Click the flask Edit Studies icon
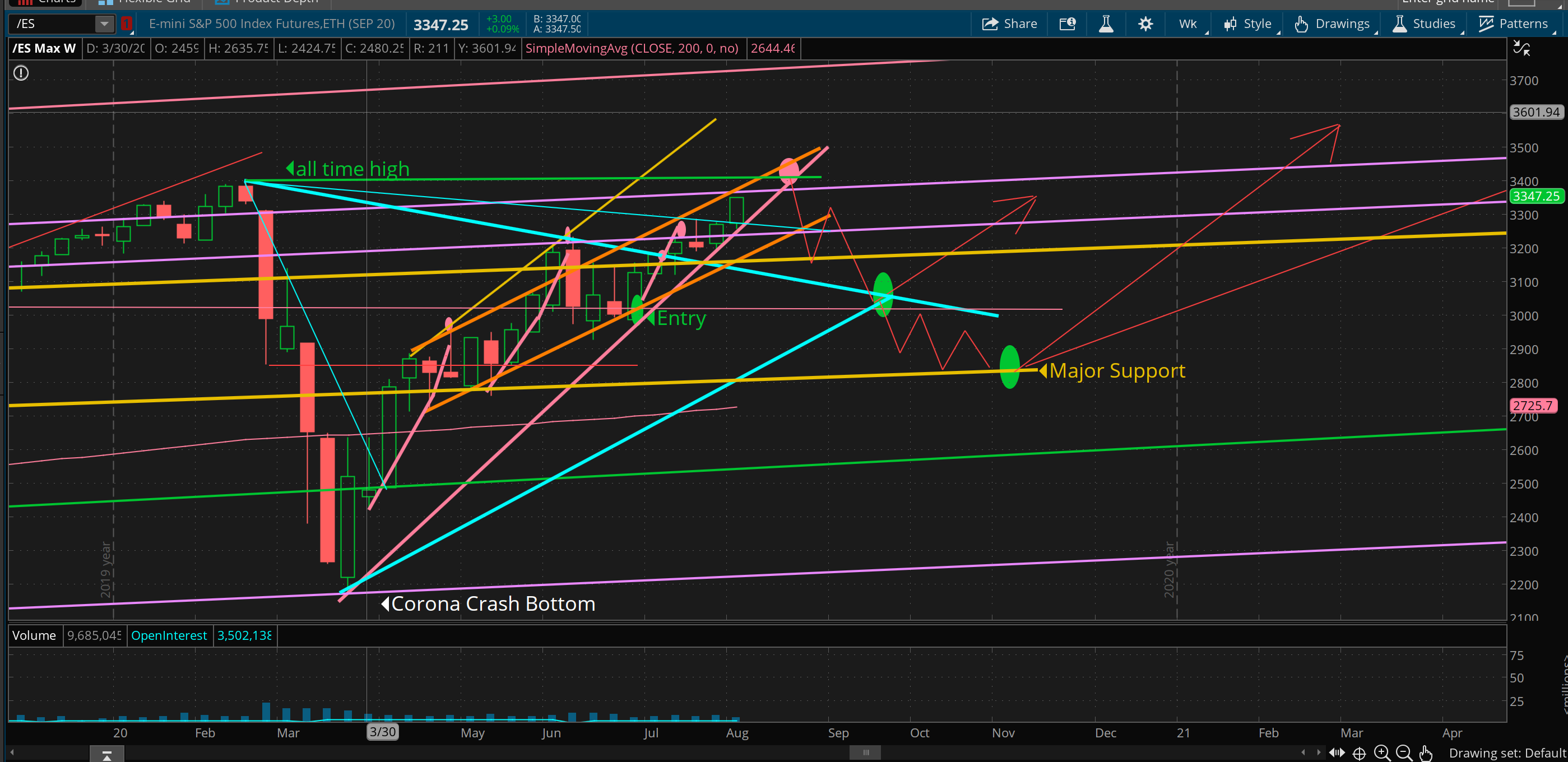 (1106, 24)
